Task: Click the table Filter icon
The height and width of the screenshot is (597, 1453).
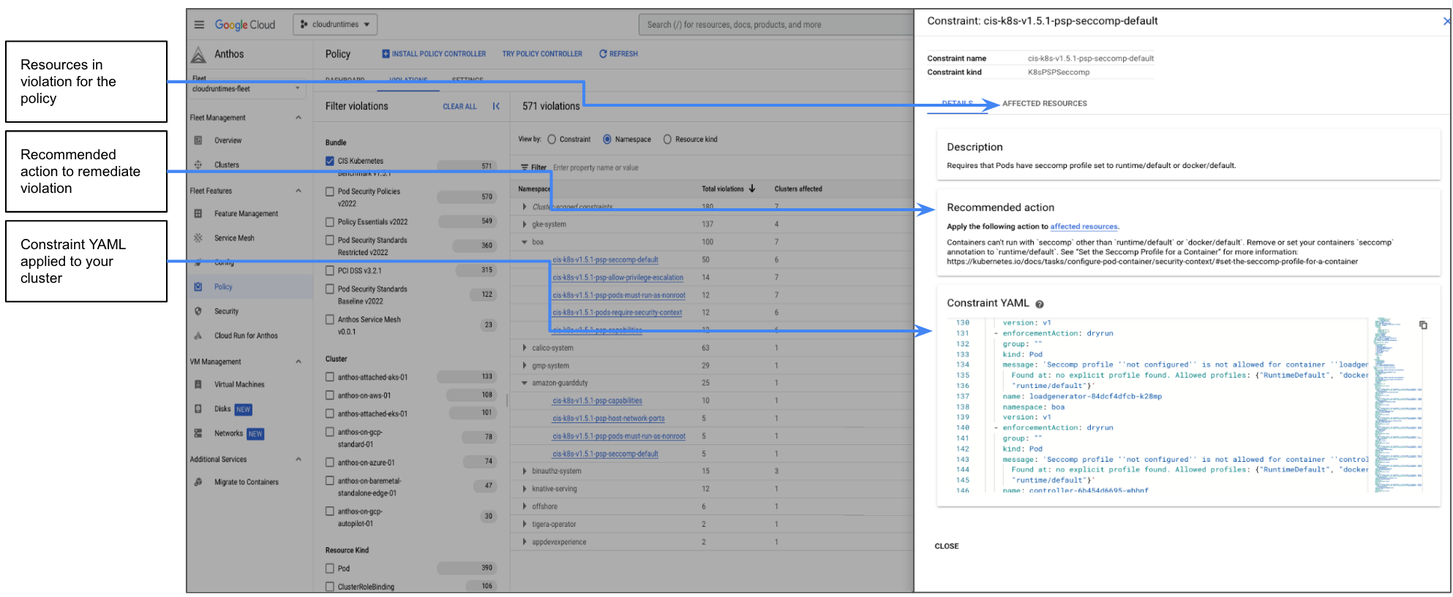Action: (x=524, y=168)
